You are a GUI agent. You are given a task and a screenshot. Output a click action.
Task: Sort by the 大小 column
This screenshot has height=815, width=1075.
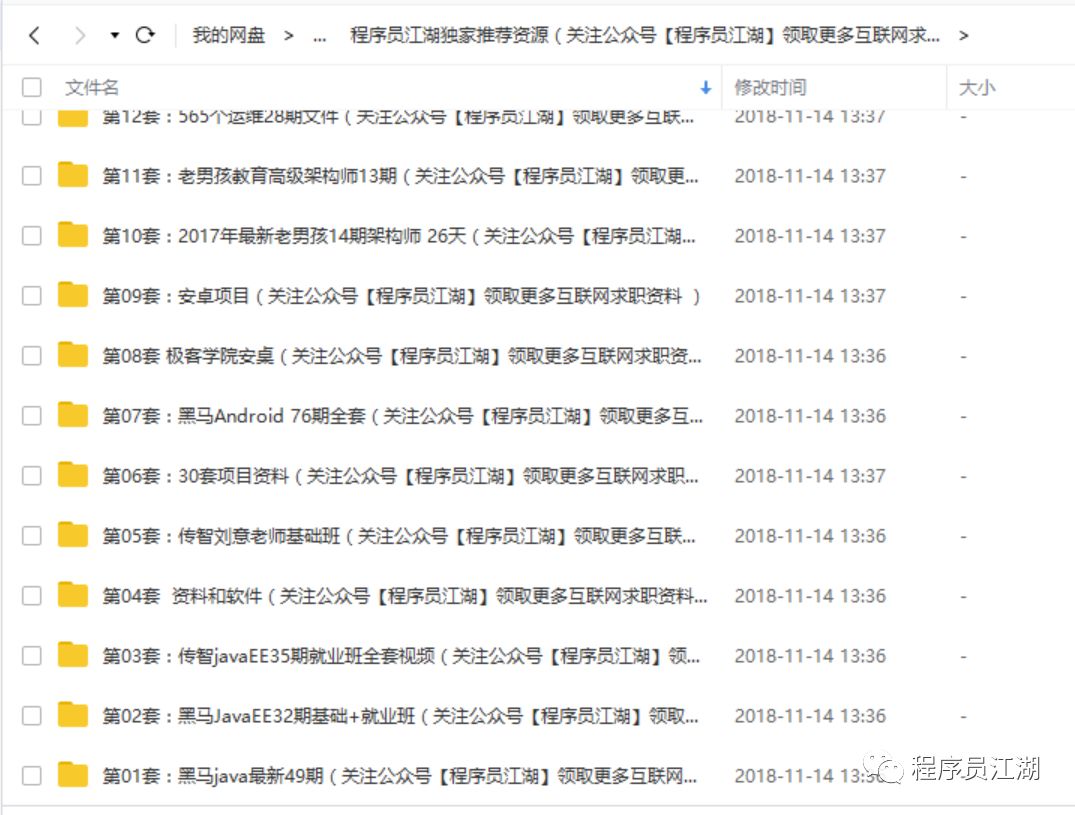(977, 87)
